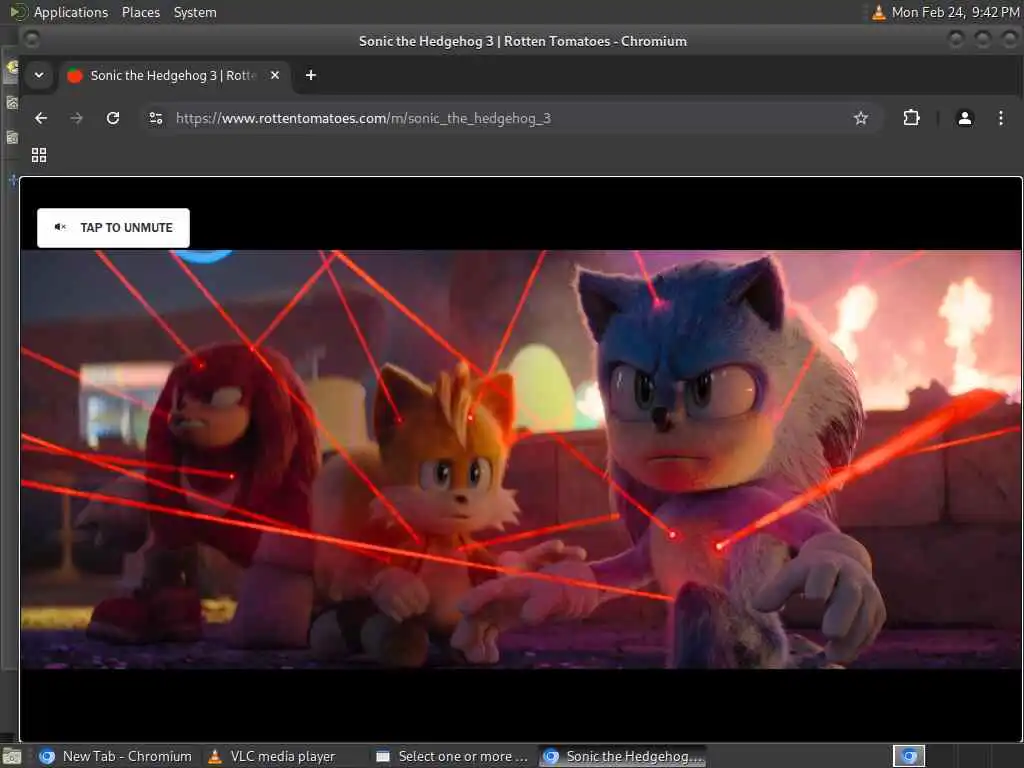This screenshot has width=1024, height=768.
Task: Click the VLC cone tray icon
Action: click(x=878, y=12)
